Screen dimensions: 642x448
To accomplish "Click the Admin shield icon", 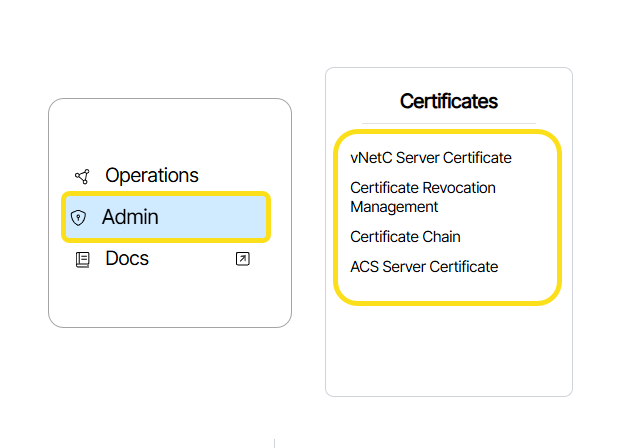I will [x=79, y=218].
